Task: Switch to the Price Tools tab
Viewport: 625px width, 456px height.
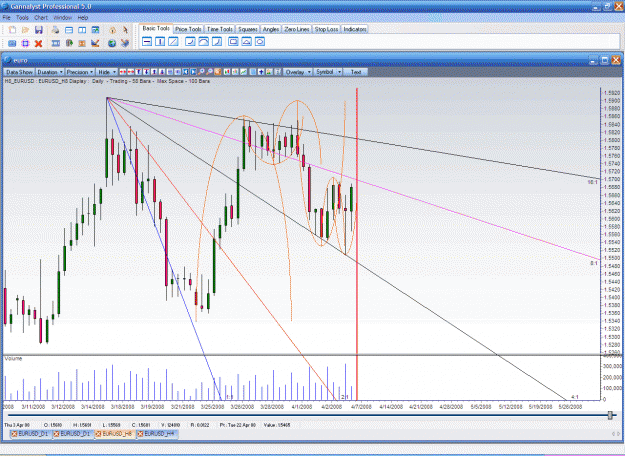Action: [188, 29]
